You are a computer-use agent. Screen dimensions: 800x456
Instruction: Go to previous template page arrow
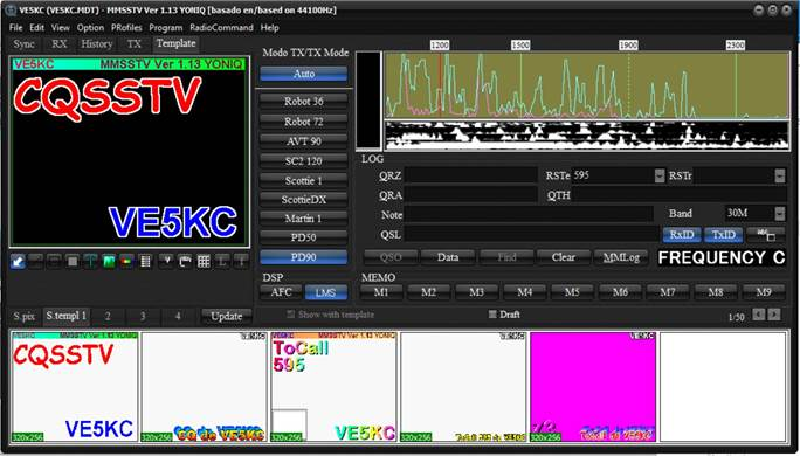click(759, 315)
